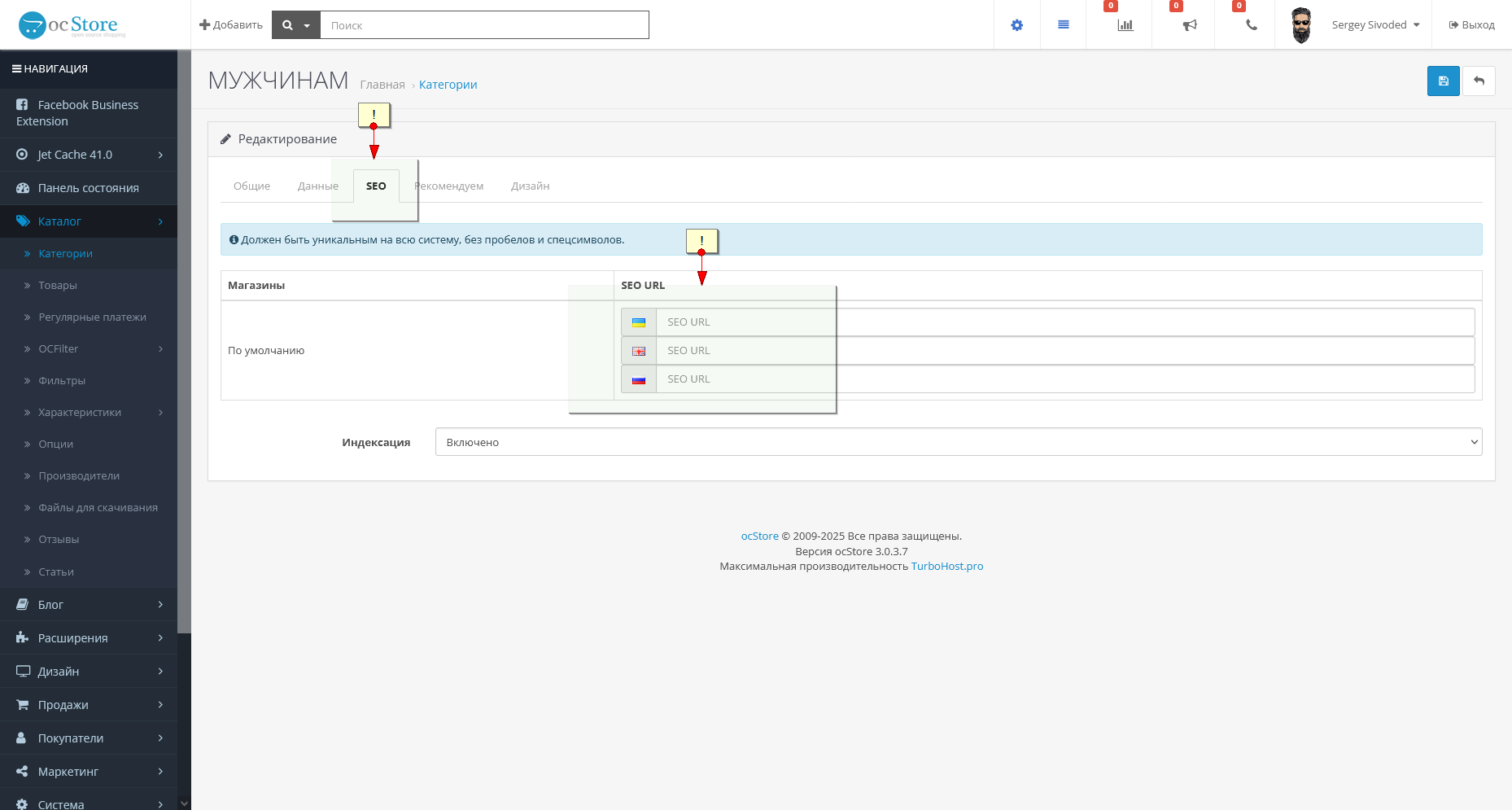This screenshot has height=810, width=1512.
Task: Click the Sergey Sivoded avatar picture
Action: tap(1301, 25)
